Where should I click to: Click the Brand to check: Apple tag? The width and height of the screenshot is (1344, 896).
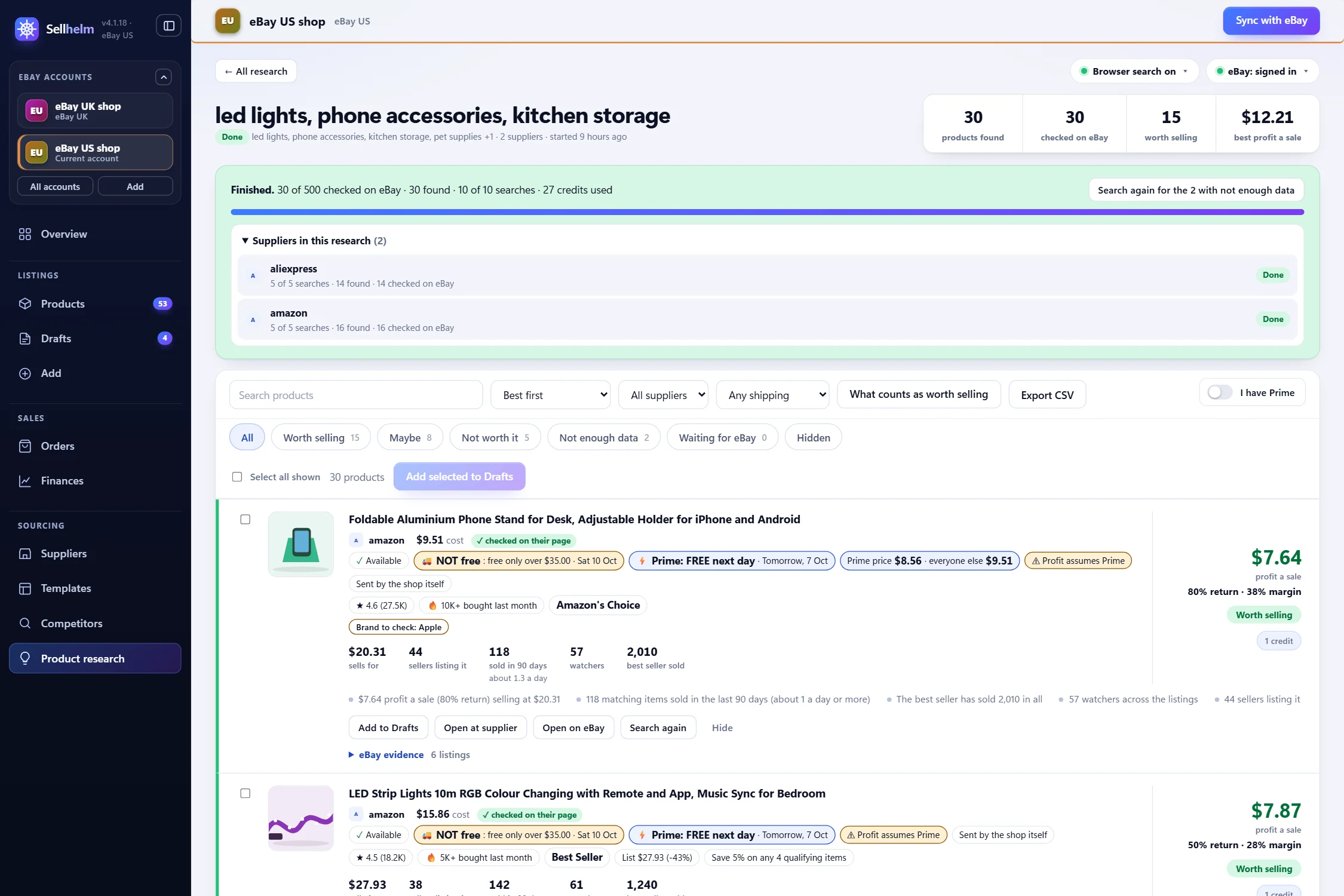(398, 627)
